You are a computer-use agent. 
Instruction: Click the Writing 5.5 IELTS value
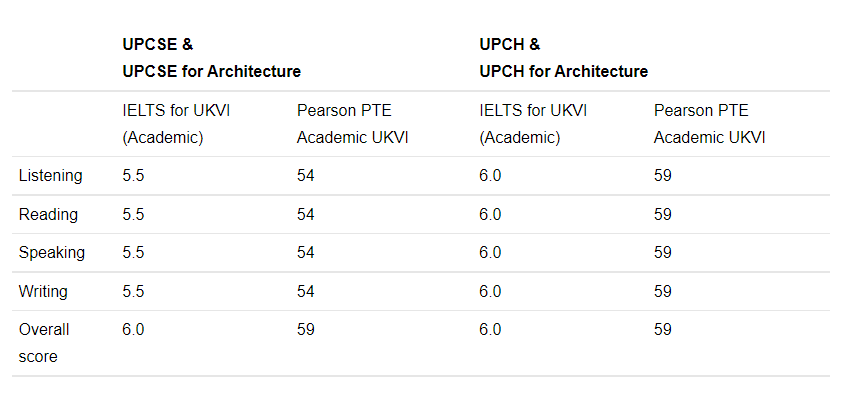[133, 291]
